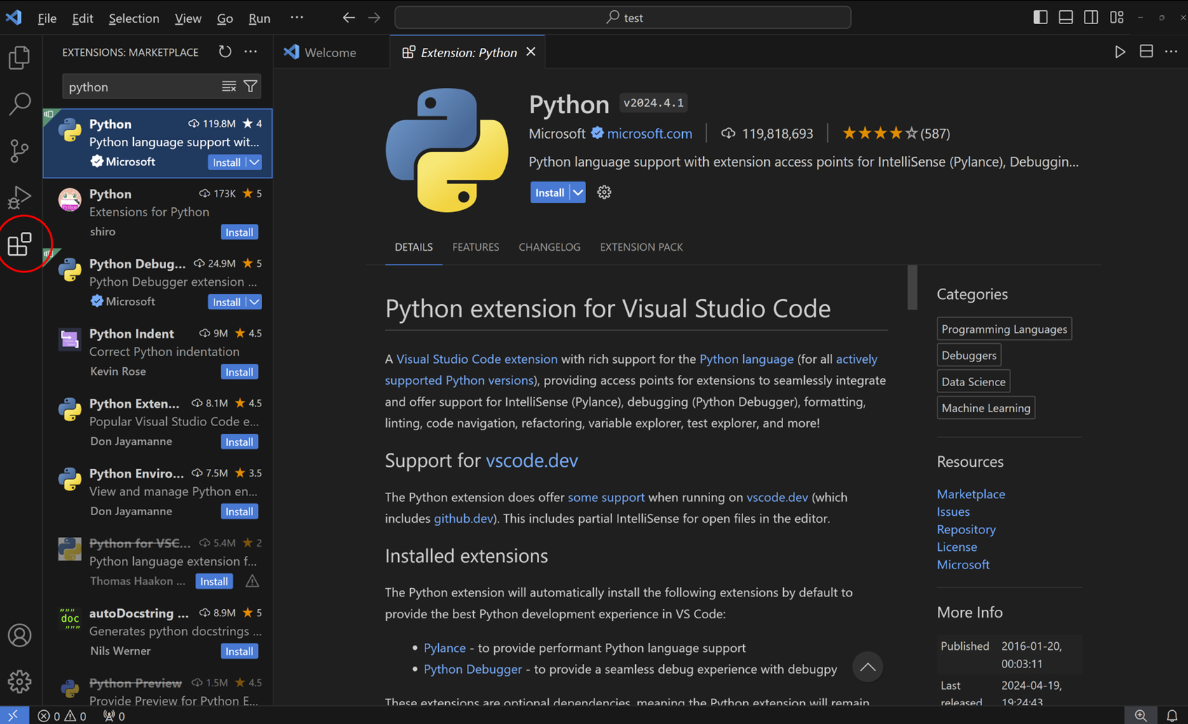Open the Edit menu
This screenshot has width=1188, height=724.
(83, 18)
